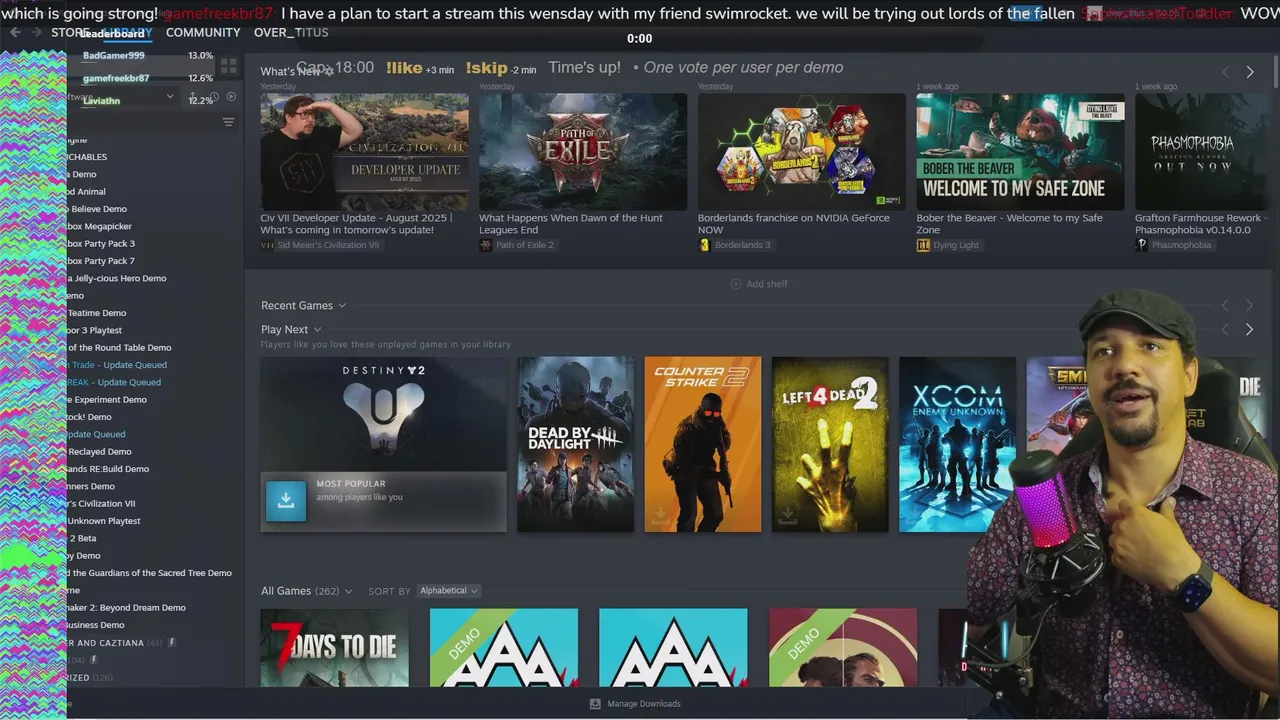Open 'Bober the Beaver - Welcome' headline
Image resolution: width=1280 pixels, height=720 pixels.
[x=1010, y=224]
